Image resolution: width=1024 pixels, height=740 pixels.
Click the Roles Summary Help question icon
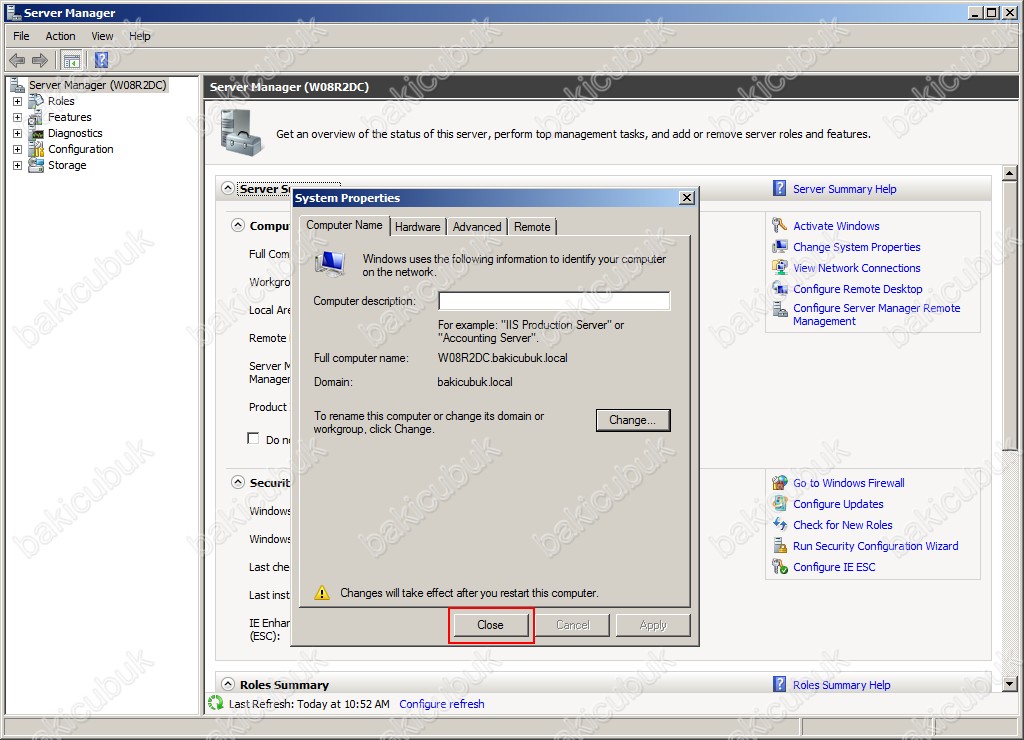[779, 684]
